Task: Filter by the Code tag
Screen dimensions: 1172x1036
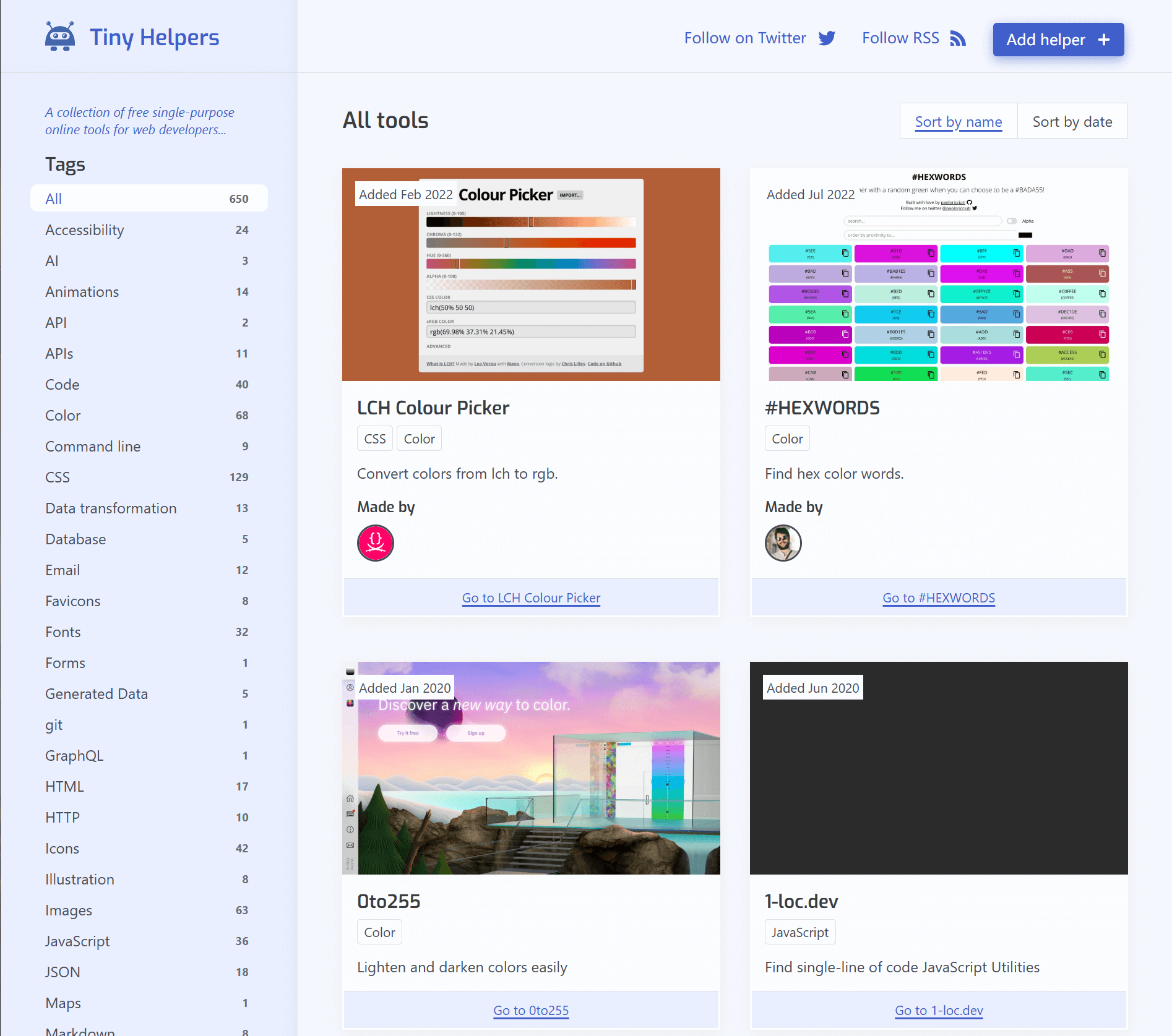Action: [x=149, y=384]
